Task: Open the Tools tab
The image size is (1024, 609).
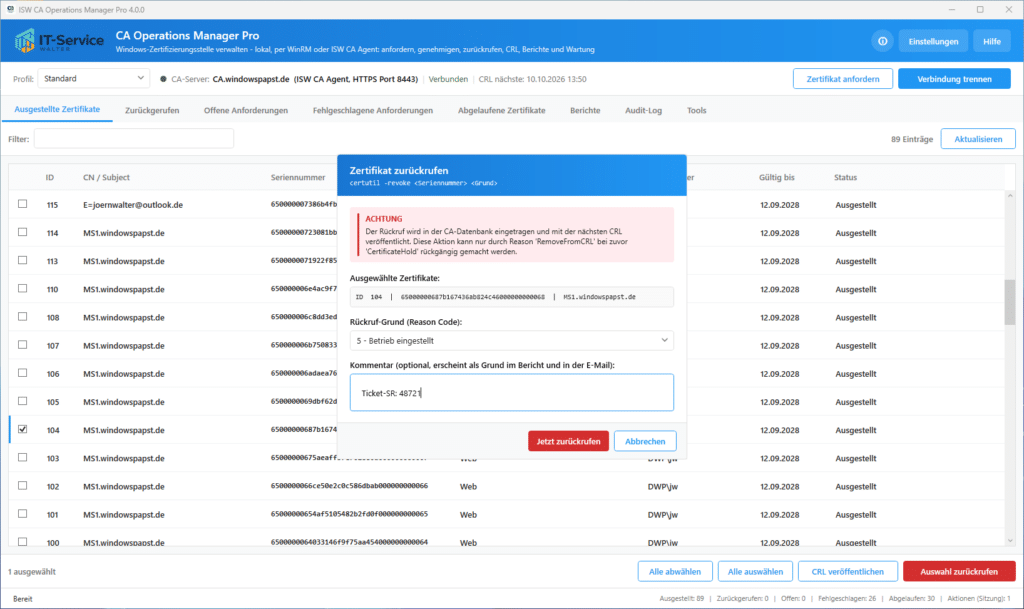Action: tap(696, 110)
